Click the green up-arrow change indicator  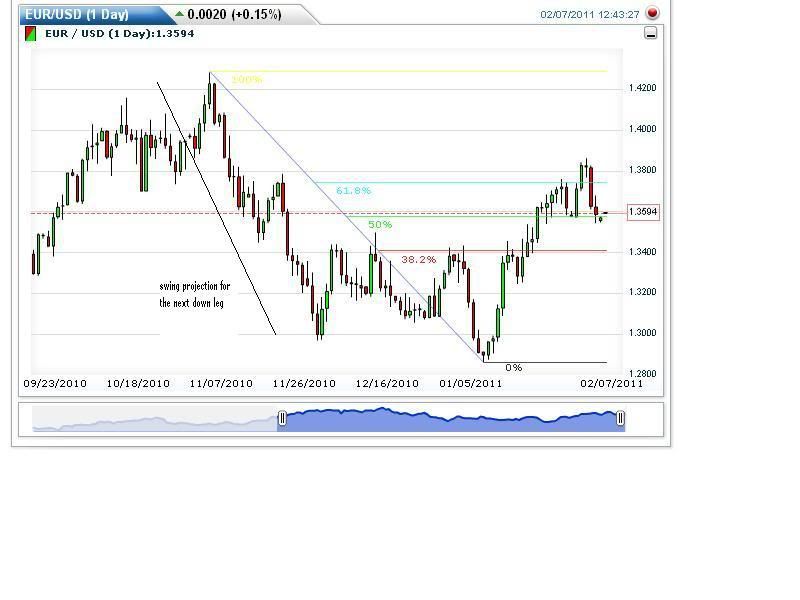point(179,14)
